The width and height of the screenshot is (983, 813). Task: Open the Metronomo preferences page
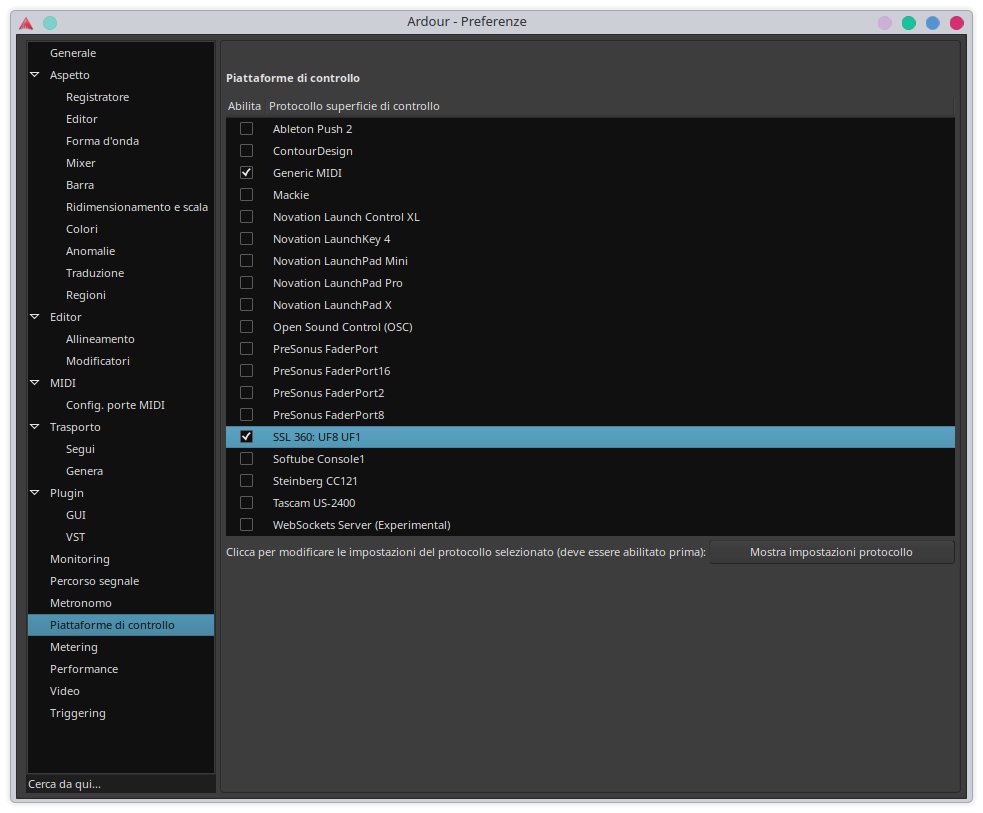click(x=81, y=603)
